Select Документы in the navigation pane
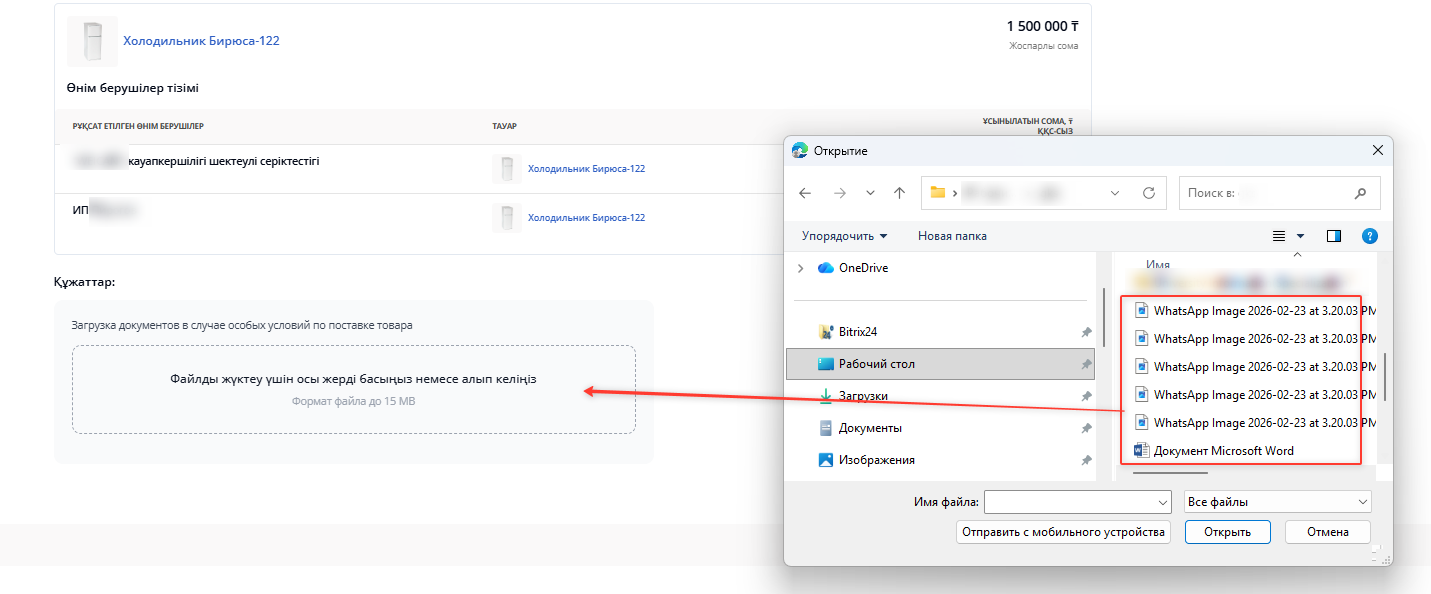The width and height of the screenshot is (1431, 594). point(870,428)
